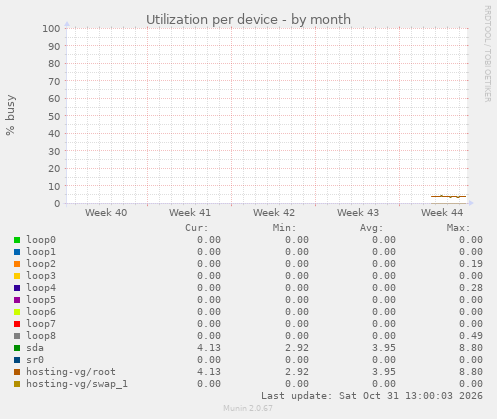This screenshot has width=497, height=419.
Task: Click sda min value 2.92
Action: coord(297,348)
